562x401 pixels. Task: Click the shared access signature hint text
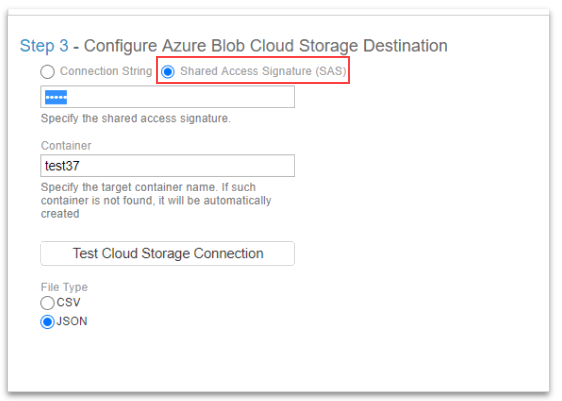(x=135, y=118)
